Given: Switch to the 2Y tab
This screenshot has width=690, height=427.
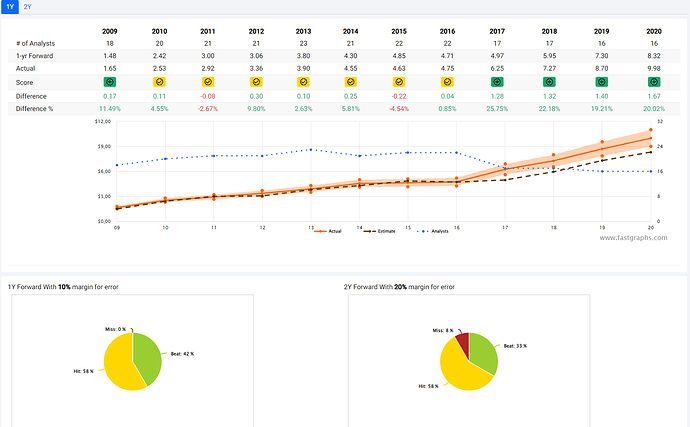Looking at the screenshot, I should [x=27, y=6].
